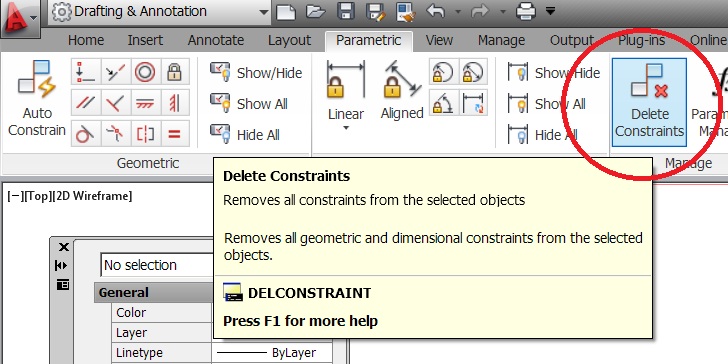Expand the dropdown arrow under Linear
The image size is (728, 364).
coord(346,128)
